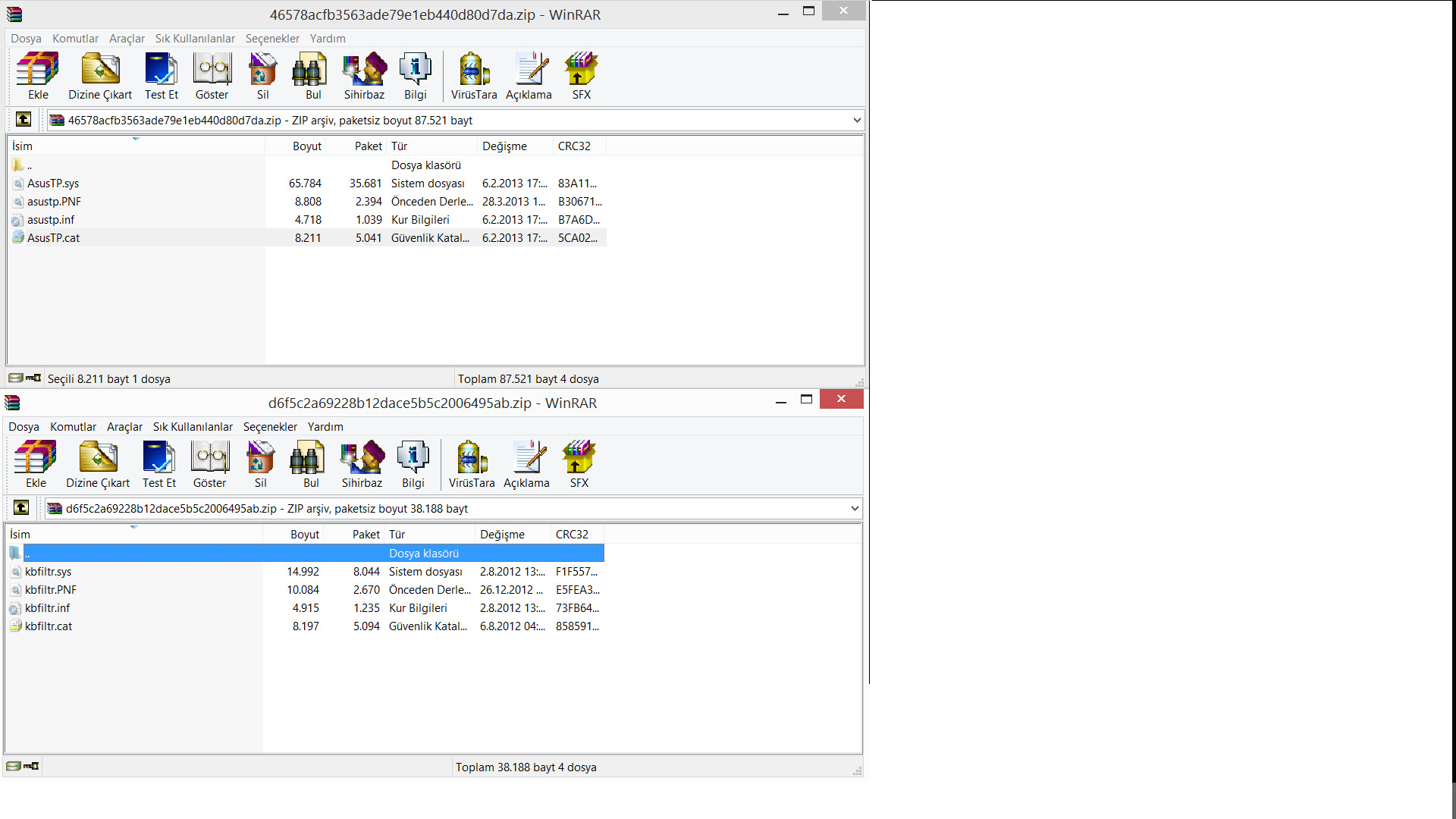Select highlighted parent folder row in bottom window
The width and height of the screenshot is (1456, 819).
click(305, 554)
